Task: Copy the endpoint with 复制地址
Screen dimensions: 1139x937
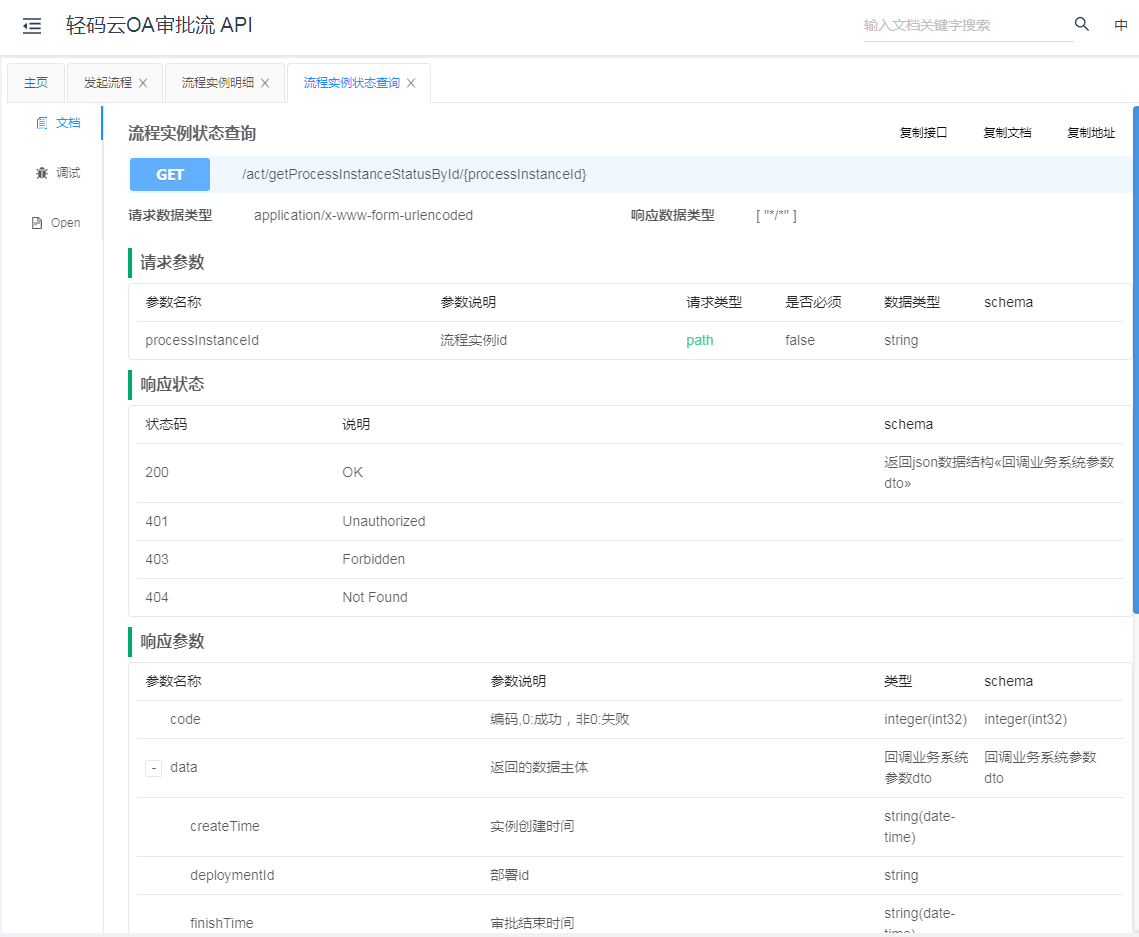Action: [x=1090, y=132]
